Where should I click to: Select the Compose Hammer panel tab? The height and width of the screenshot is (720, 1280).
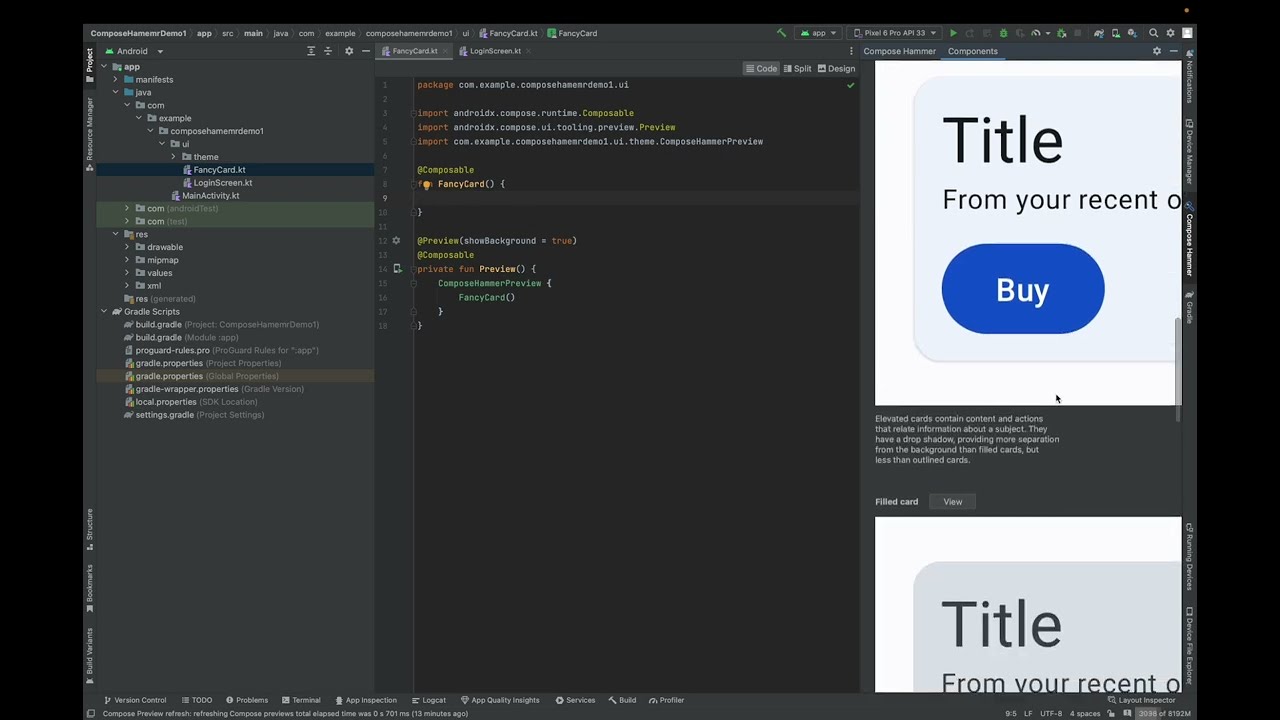point(900,51)
